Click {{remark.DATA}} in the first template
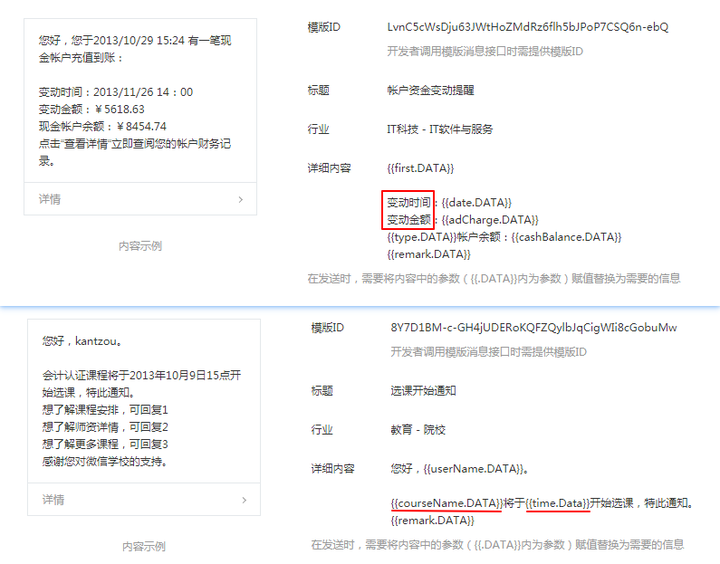Viewport: 720px width, 564px height. coord(429,254)
